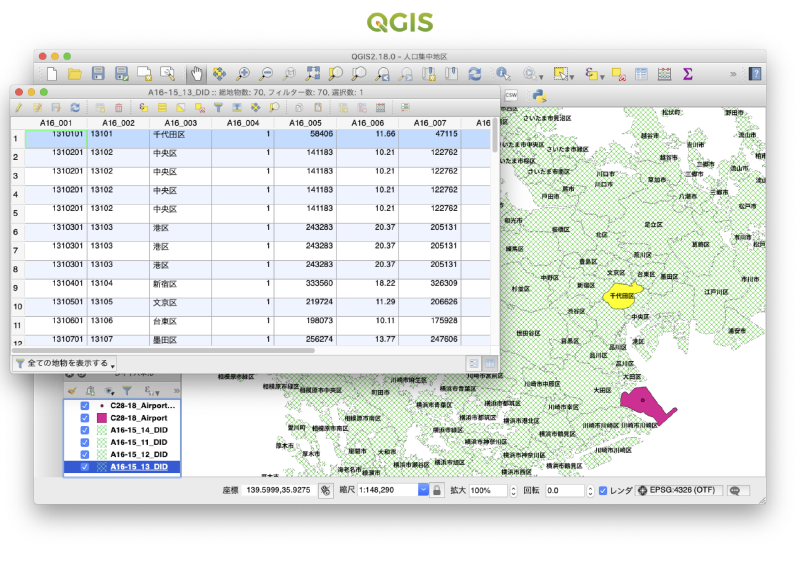Save the project with the floppy disk icon
The image size is (800, 565).
(98, 74)
